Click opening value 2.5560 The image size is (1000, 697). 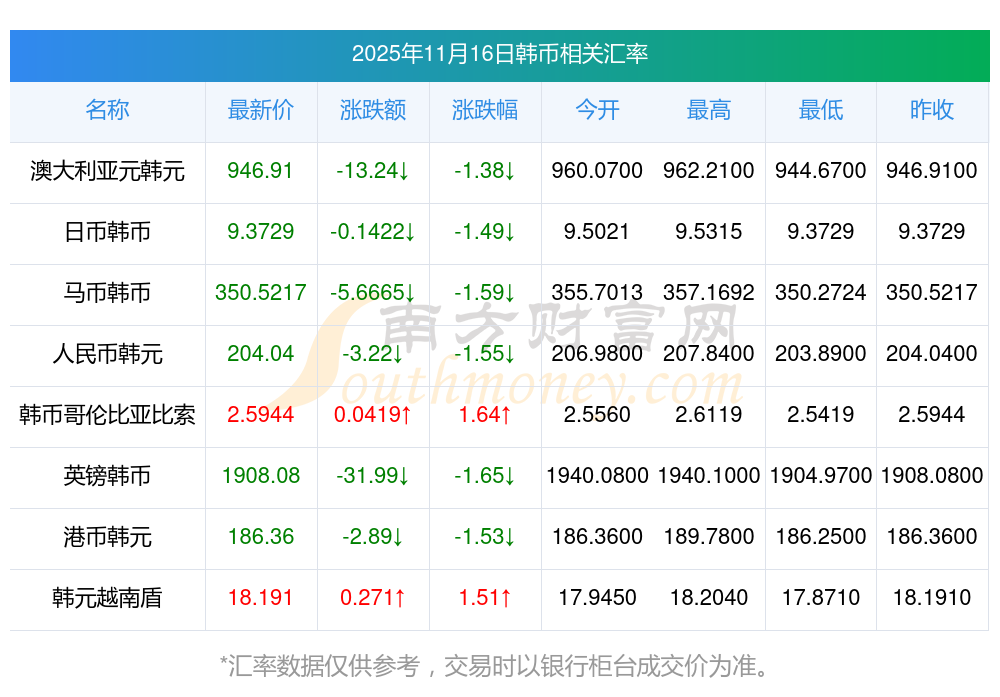point(597,415)
